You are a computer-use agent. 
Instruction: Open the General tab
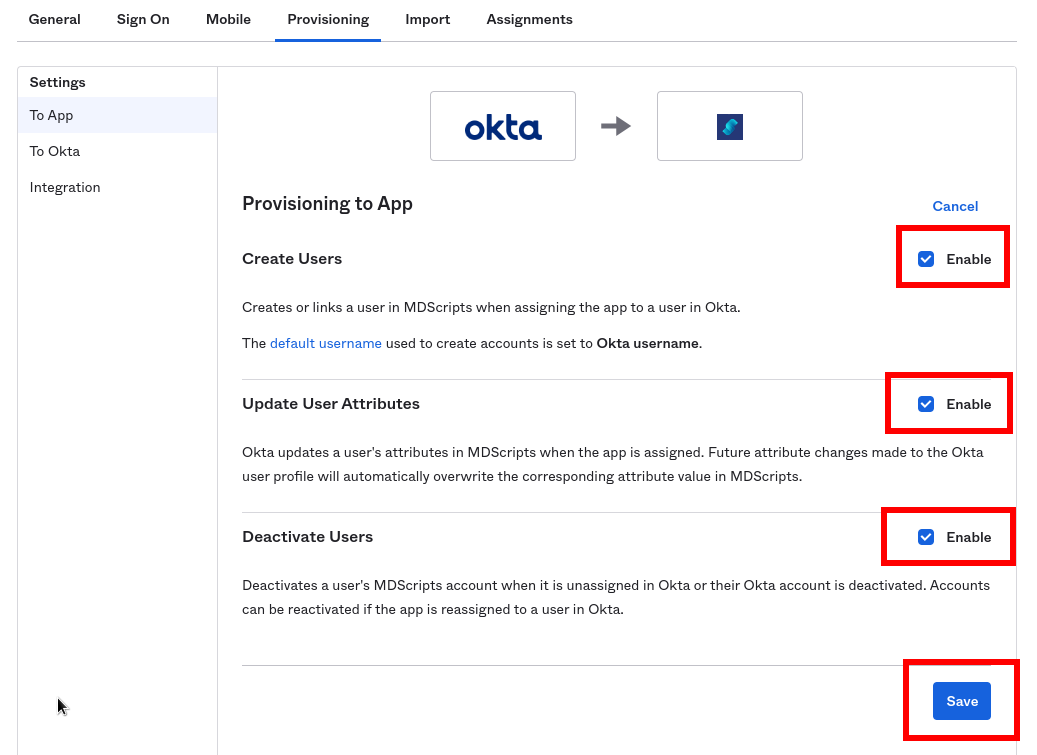[54, 19]
